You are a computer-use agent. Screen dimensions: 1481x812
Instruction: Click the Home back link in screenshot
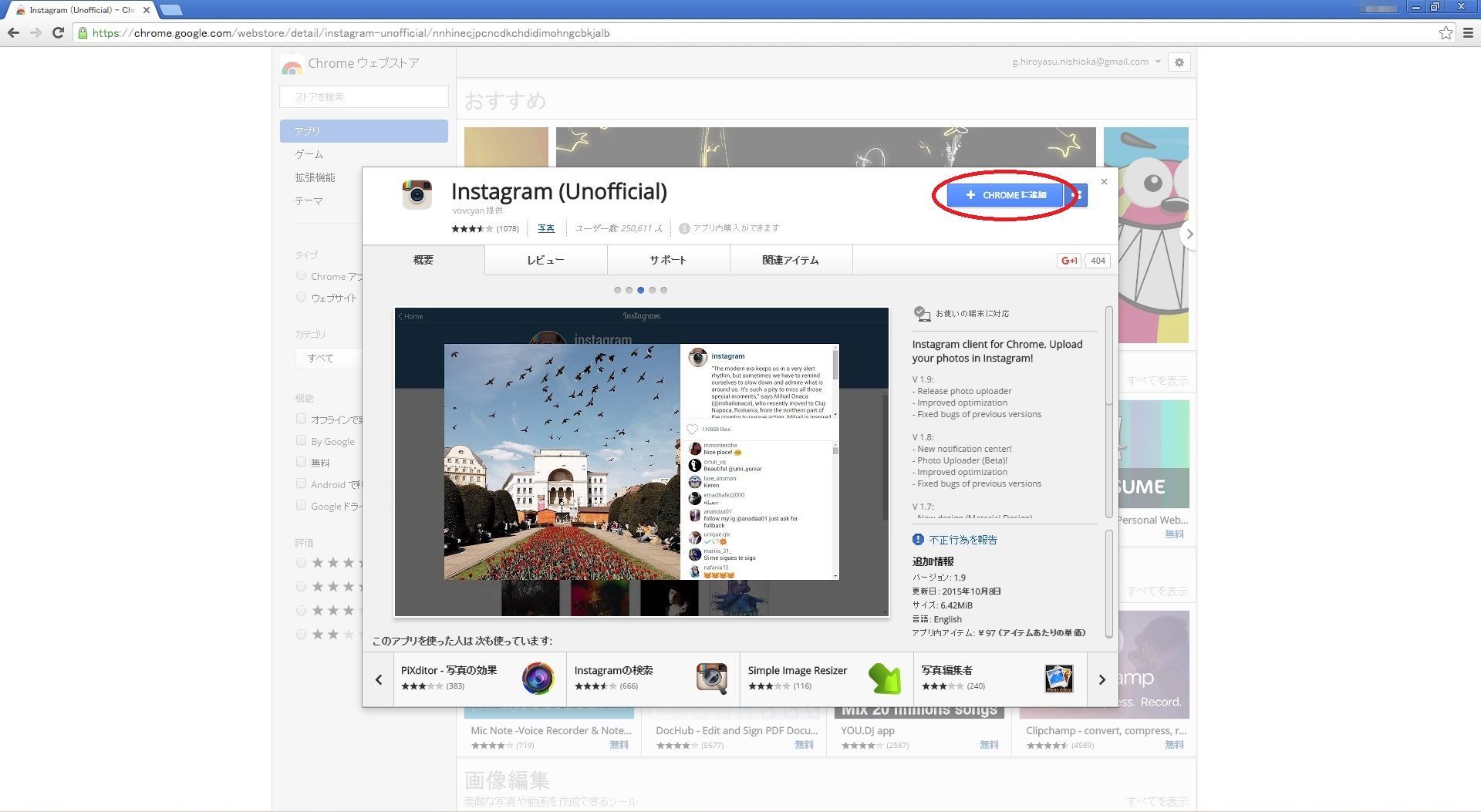410,316
